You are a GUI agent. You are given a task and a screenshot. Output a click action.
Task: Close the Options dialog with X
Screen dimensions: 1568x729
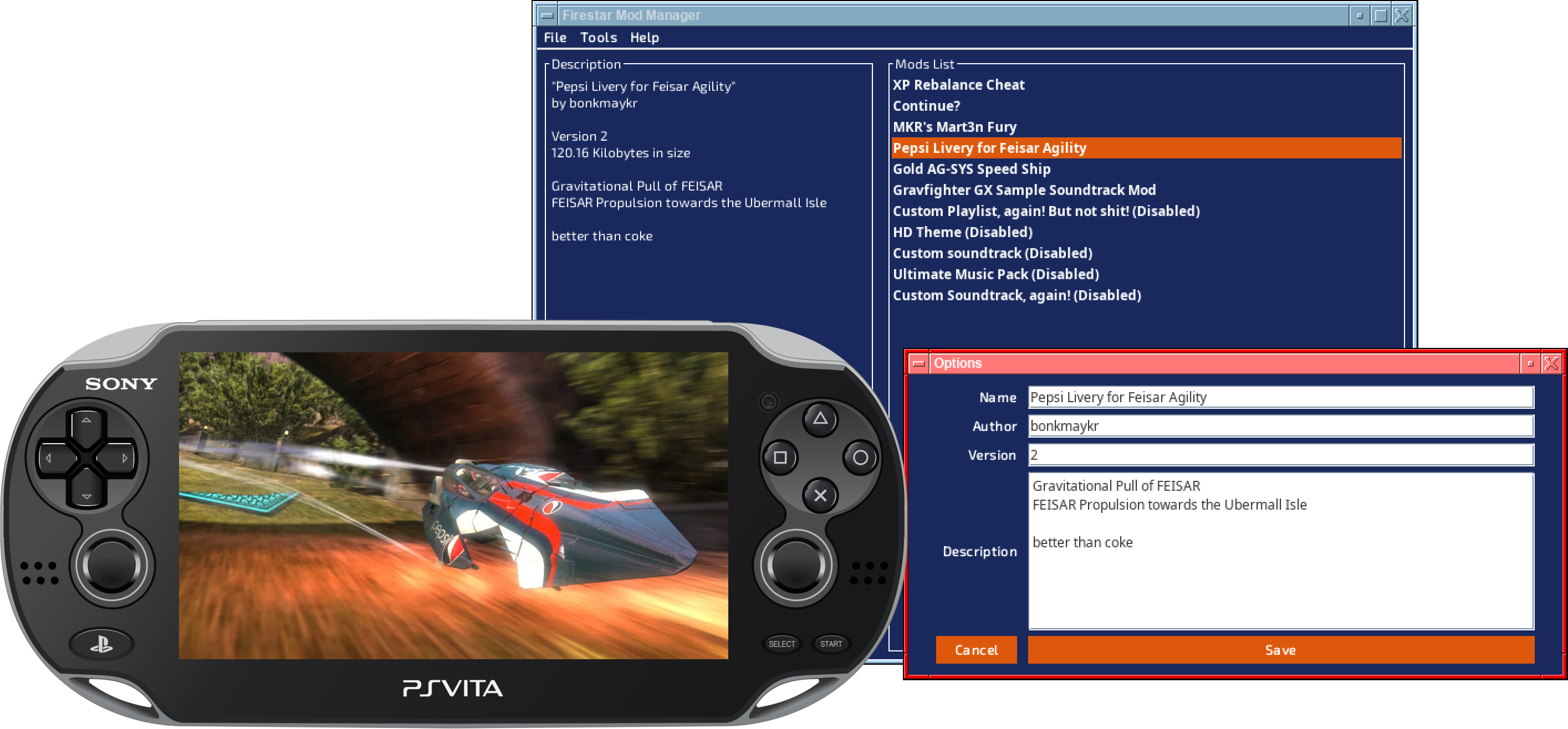click(1551, 363)
